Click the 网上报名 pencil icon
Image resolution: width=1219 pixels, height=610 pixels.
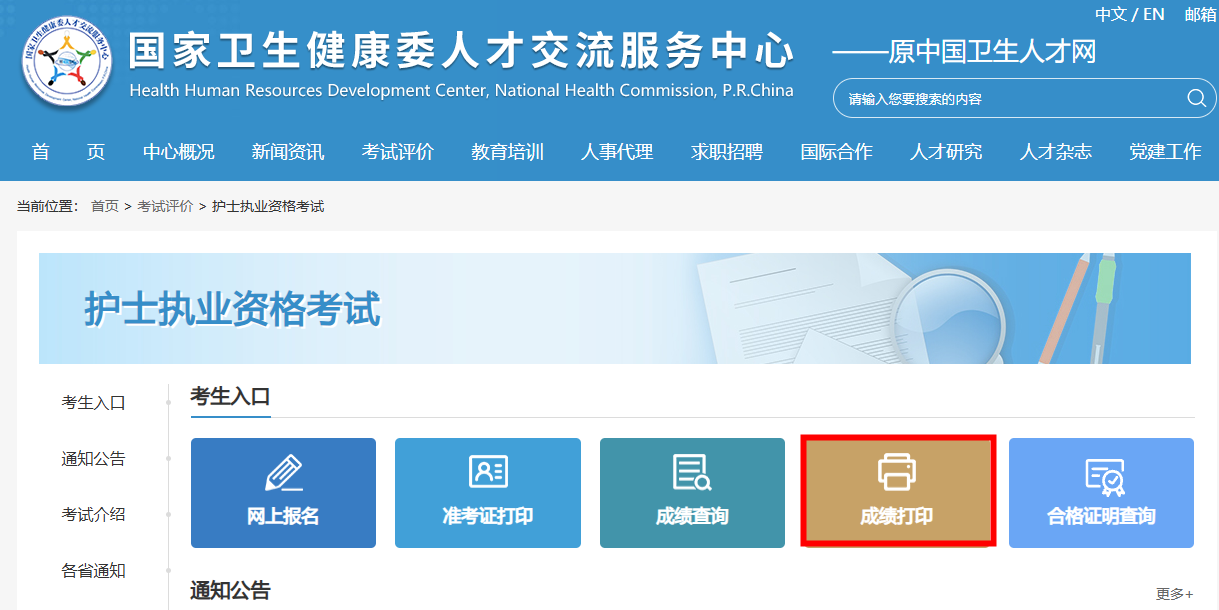[x=283, y=472]
